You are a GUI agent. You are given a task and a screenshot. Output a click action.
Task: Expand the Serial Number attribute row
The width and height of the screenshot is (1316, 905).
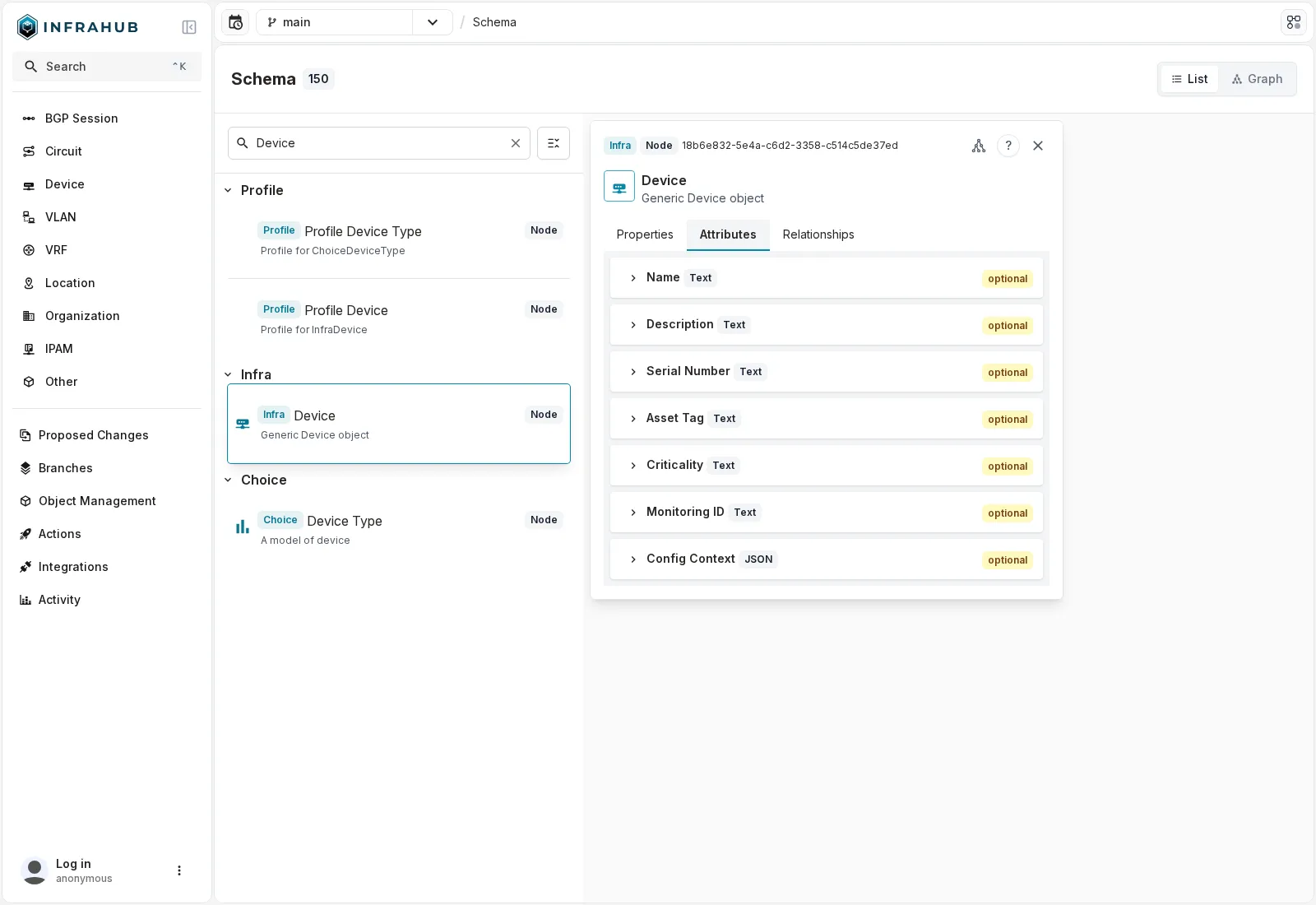coord(827,372)
